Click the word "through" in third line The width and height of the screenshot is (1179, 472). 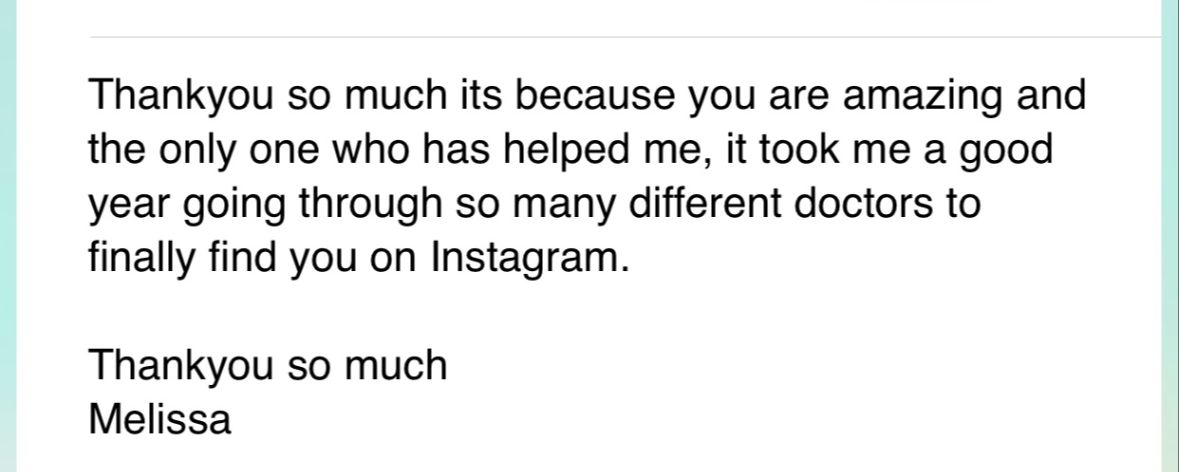[370, 205]
